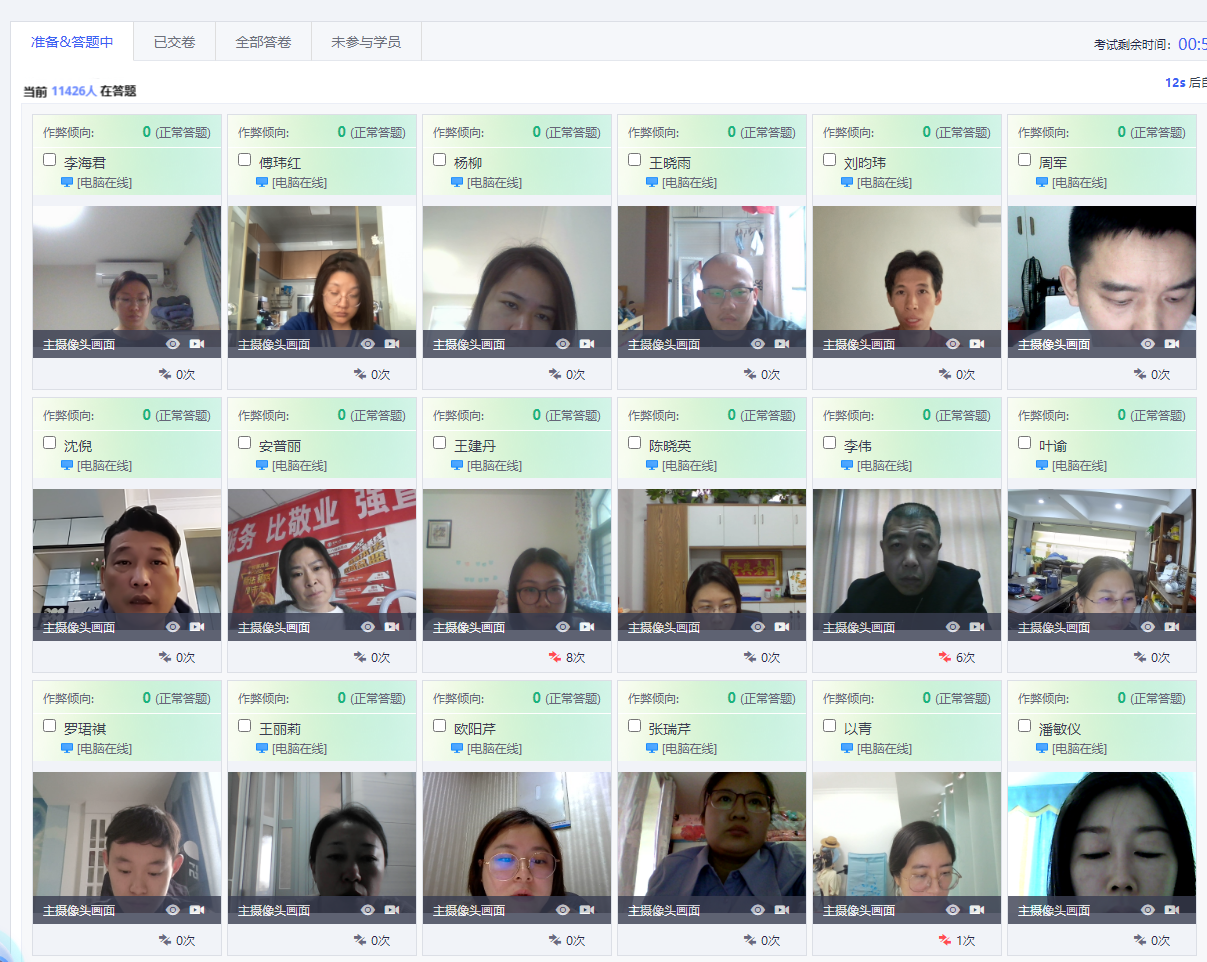Click the red screen-switch icon showing 6次
The image size is (1207, 962).
click(x=945, y=658)
